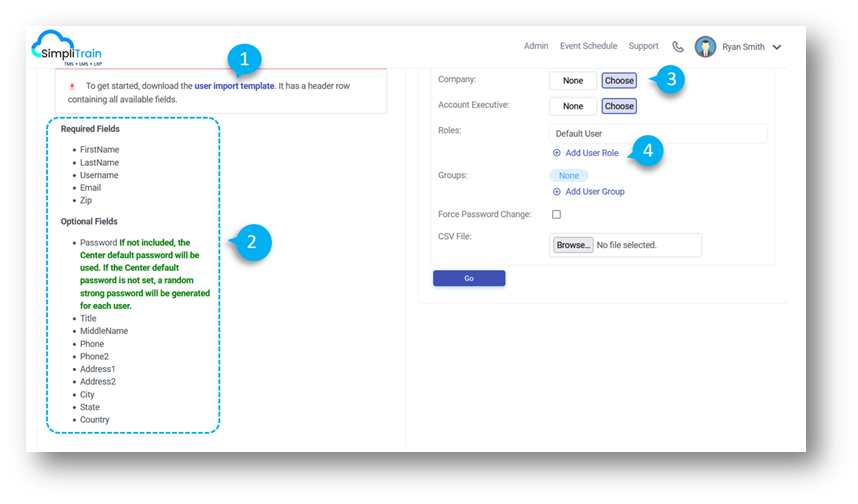
Task: Click the 'Force Password Change:' label
Action: tap(484, 215)
